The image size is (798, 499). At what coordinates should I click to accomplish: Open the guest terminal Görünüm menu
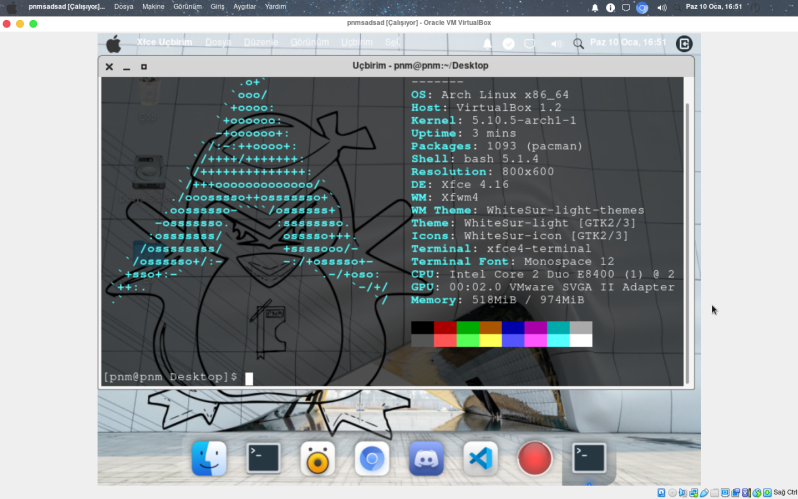(309, 42)
